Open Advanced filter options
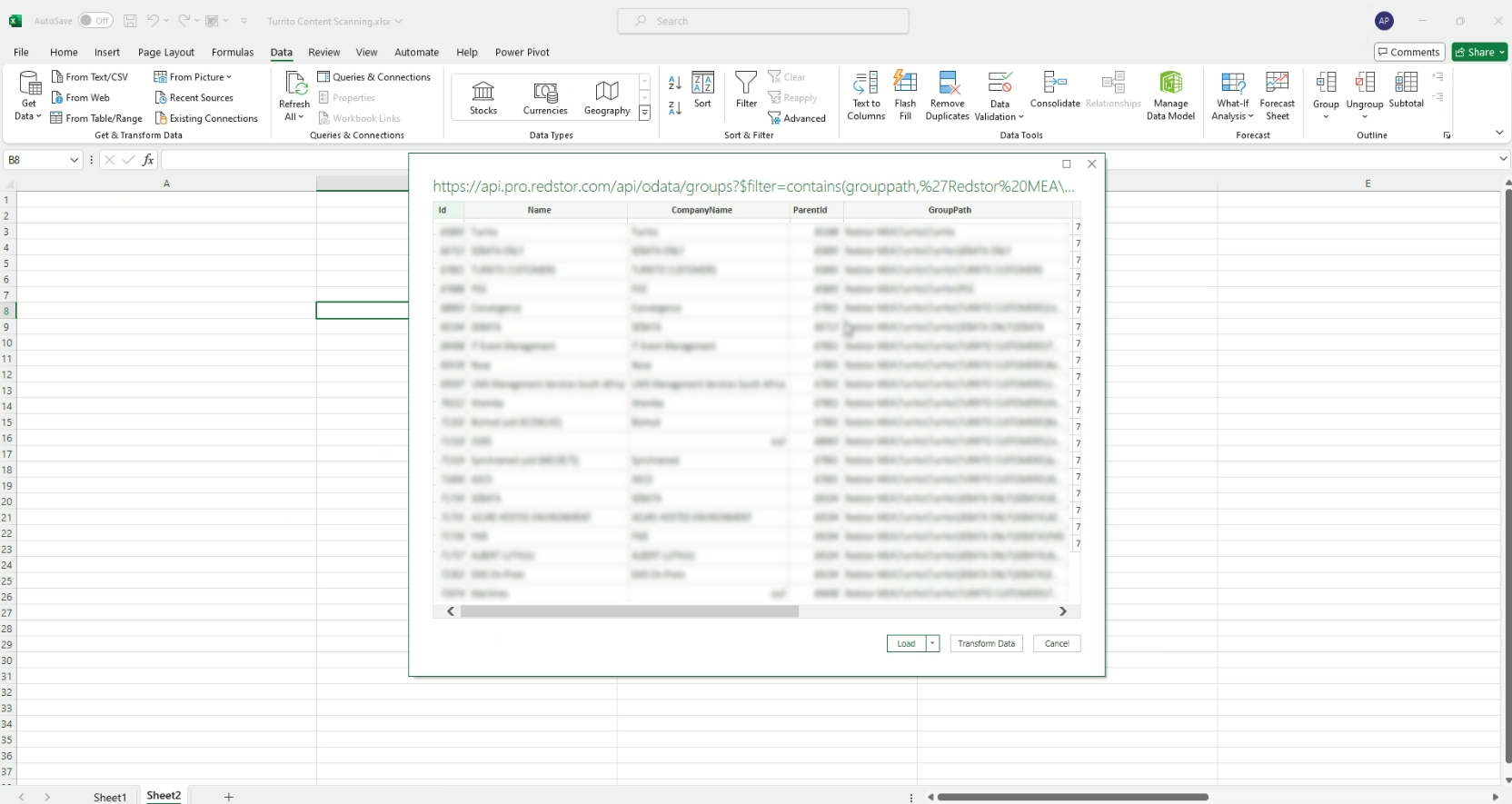Image resolution: width=1512 pixels, height=804 pixels. pyautogui.click(x=797, y=118)
